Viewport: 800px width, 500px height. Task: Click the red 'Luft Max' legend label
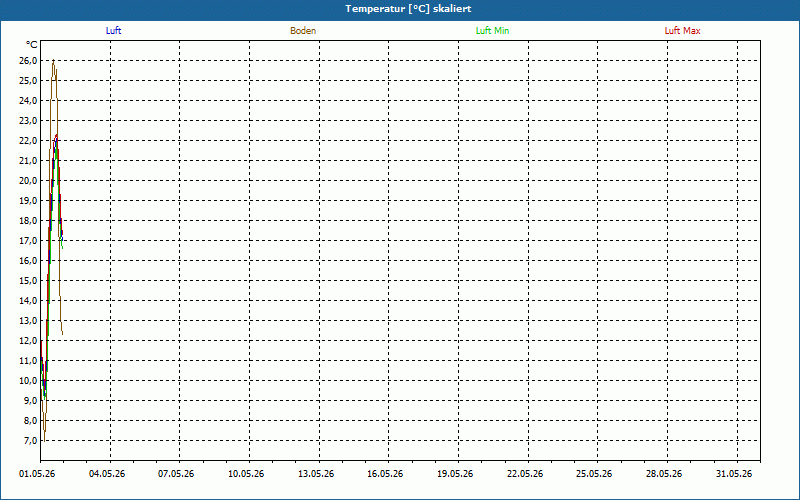coord(682,31)
